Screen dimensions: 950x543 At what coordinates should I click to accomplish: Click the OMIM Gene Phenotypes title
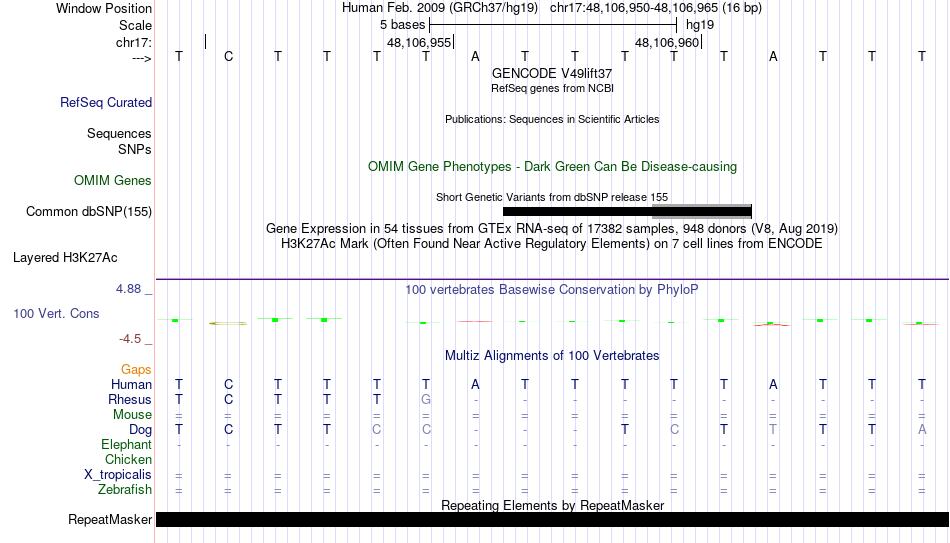coord(553,167)
